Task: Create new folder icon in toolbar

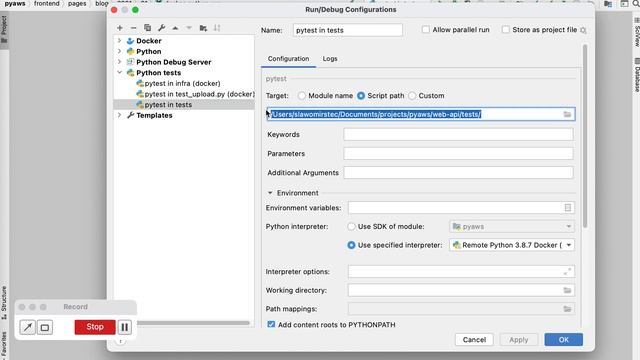Action: 203,28
